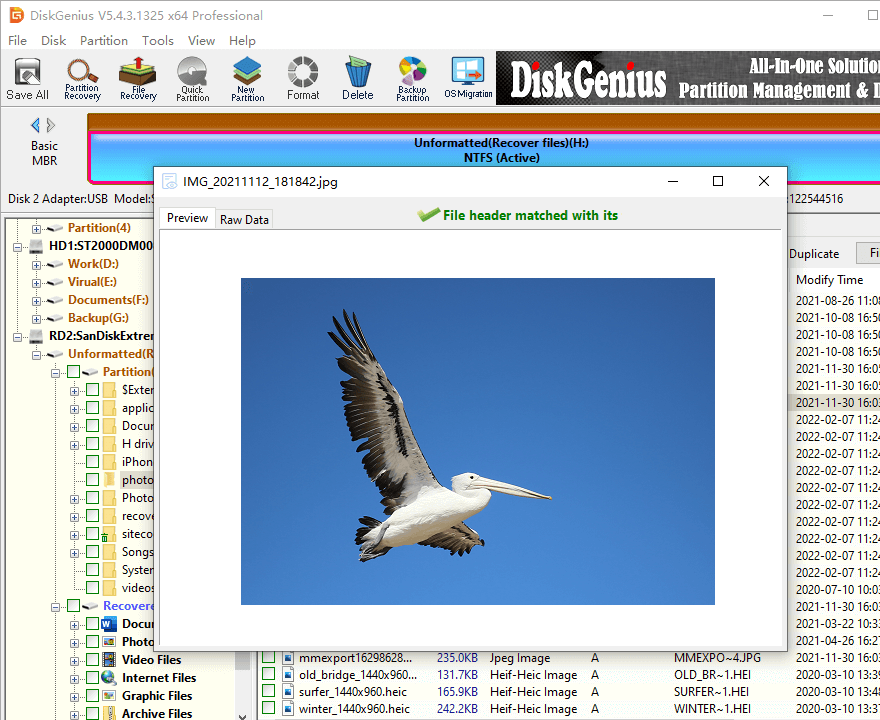
Task: Click the Duplicate button
Action: tap(814, 254)
